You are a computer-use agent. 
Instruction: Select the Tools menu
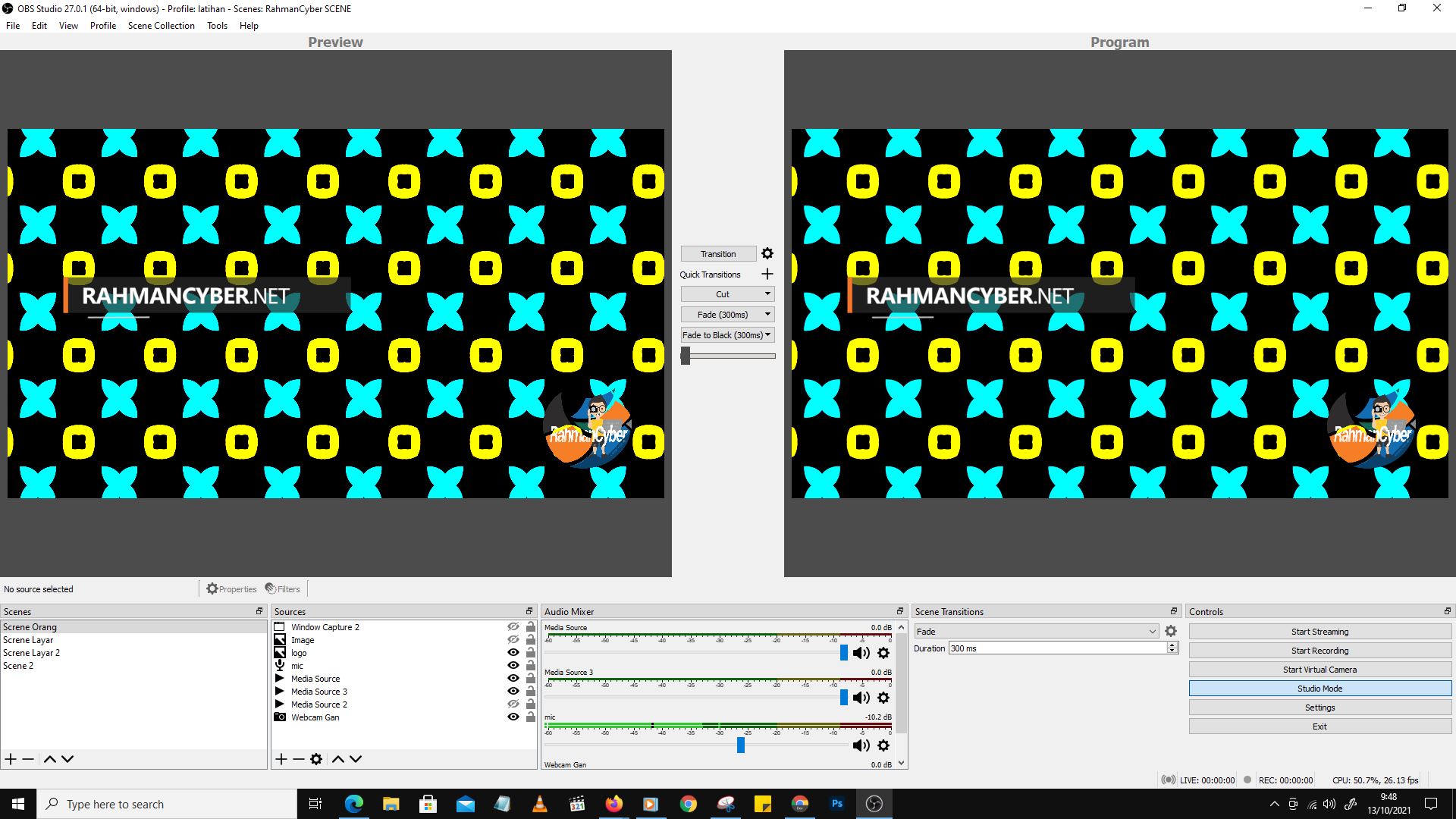216,25
